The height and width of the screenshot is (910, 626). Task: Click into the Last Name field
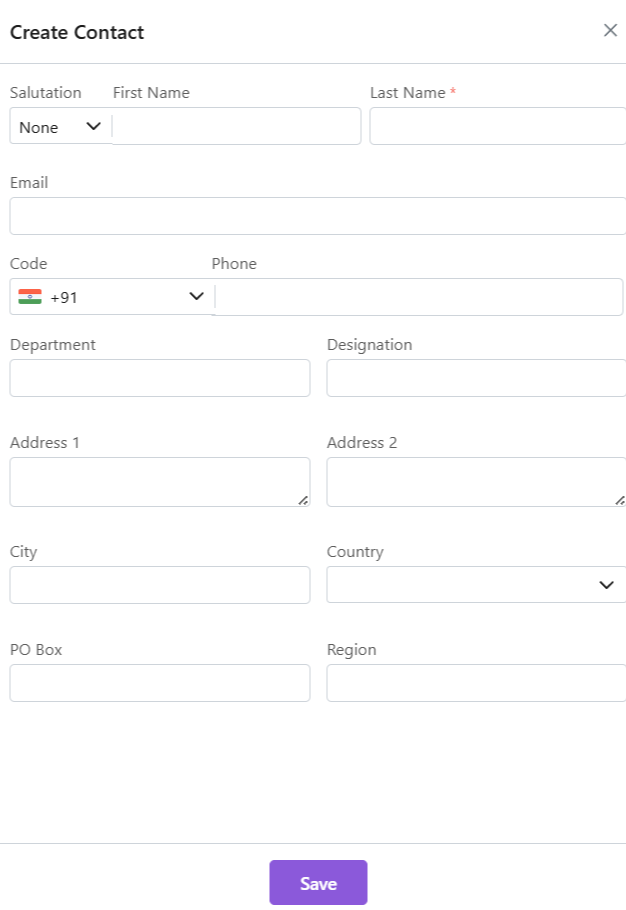pyautogui.click(x=497, y=127)
